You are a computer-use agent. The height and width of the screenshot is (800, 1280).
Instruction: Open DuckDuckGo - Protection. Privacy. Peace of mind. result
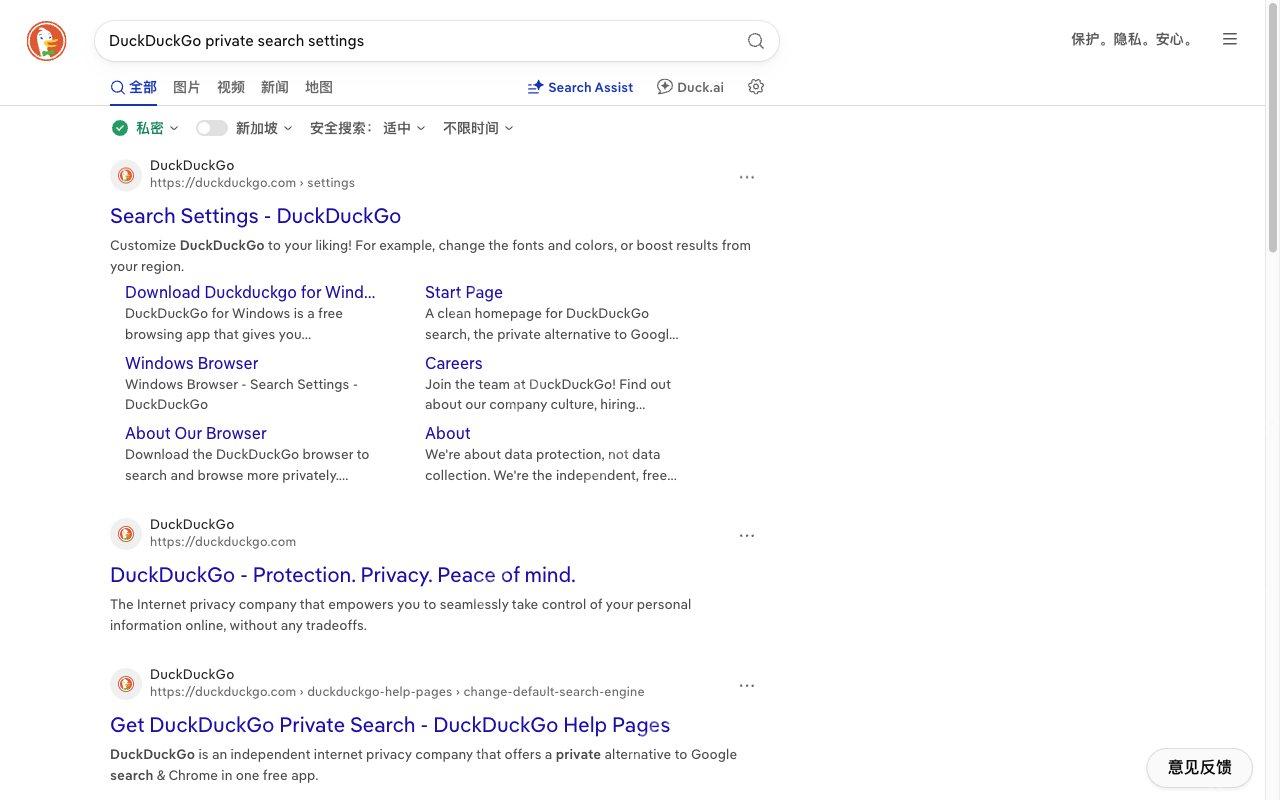pos(343,575)
